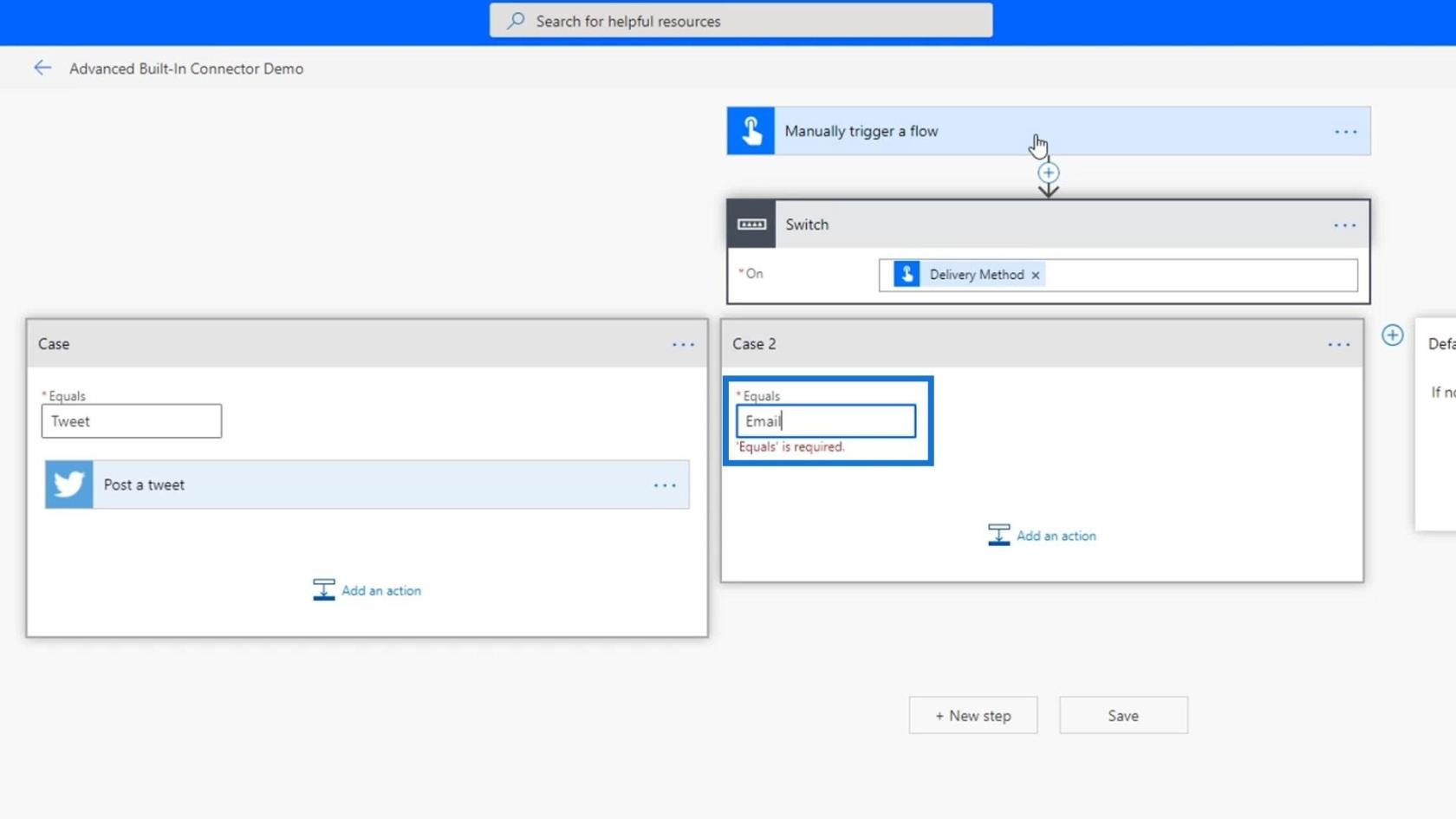The image size is (1456, 819).
Task: Go back using the left arrow
Action: [x=42, y=68]
